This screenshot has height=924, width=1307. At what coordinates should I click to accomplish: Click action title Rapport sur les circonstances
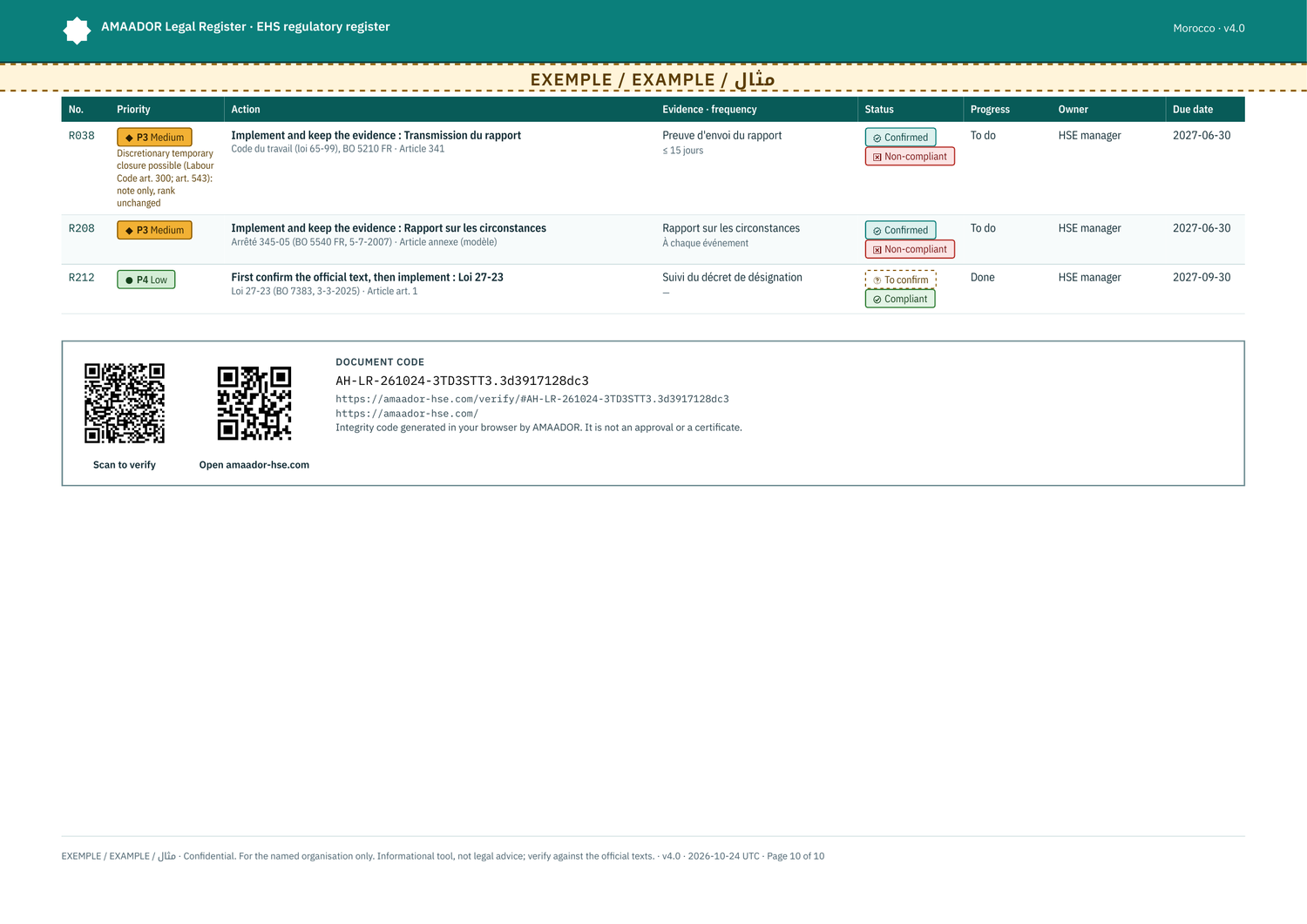pyautogui.click(x=389, y=228)
